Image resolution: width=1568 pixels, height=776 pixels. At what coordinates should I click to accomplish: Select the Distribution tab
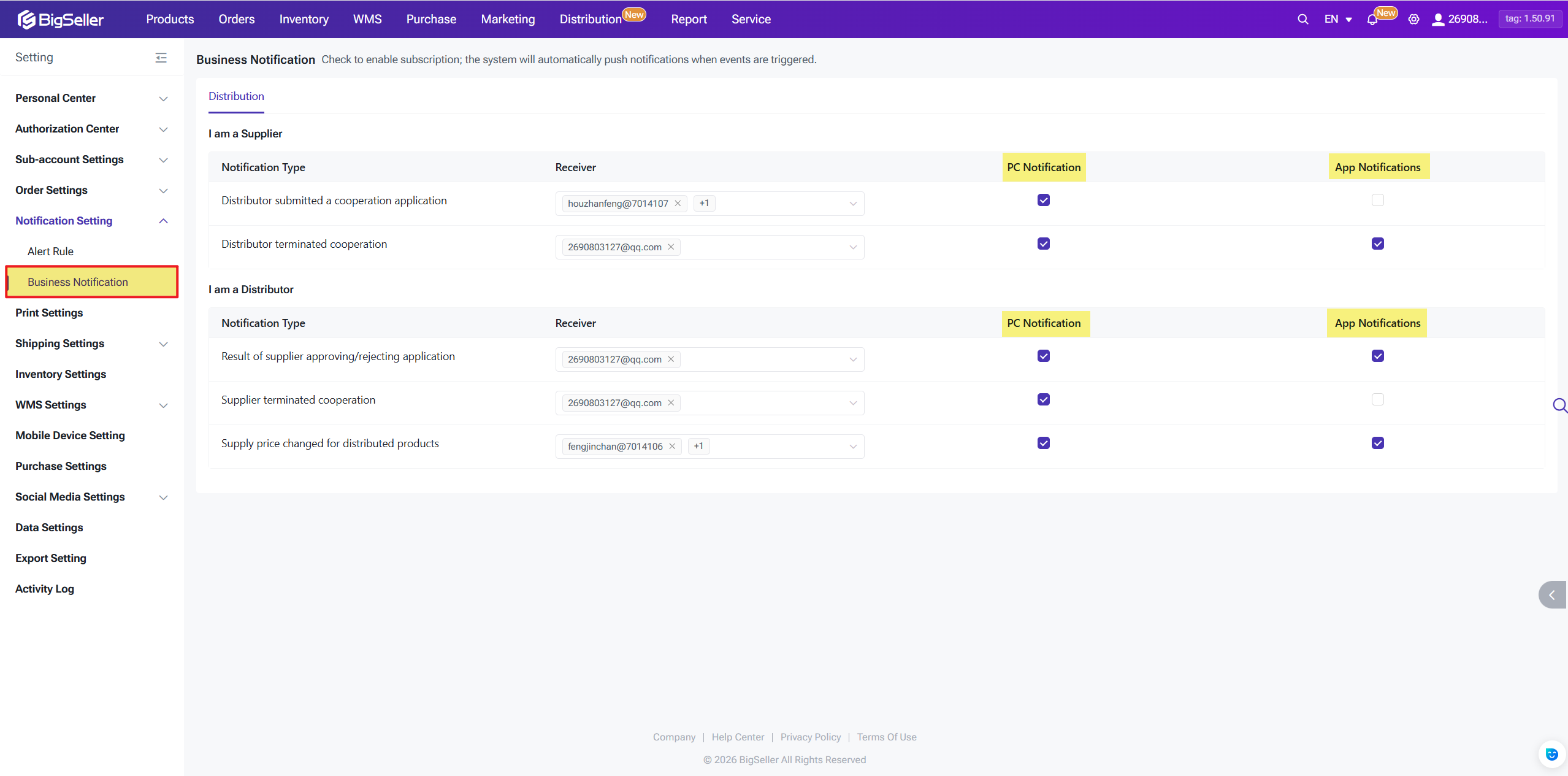(x=236, y=96)
